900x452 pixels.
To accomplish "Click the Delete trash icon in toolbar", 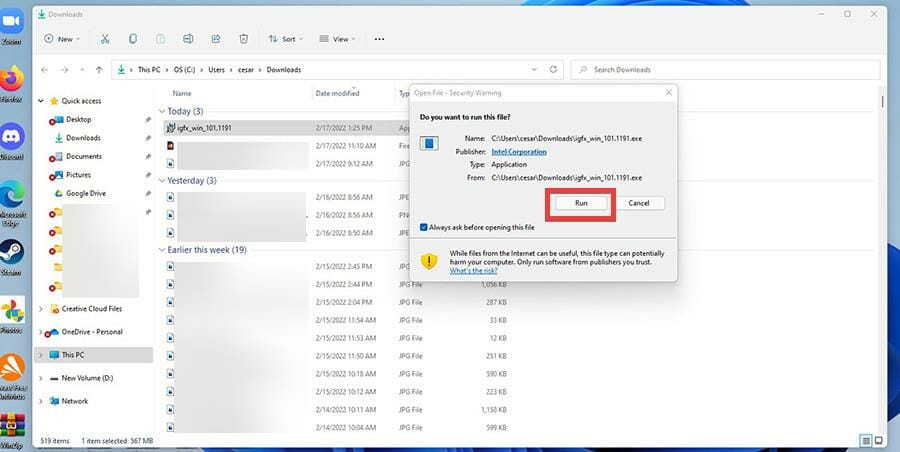I will 243,39.
